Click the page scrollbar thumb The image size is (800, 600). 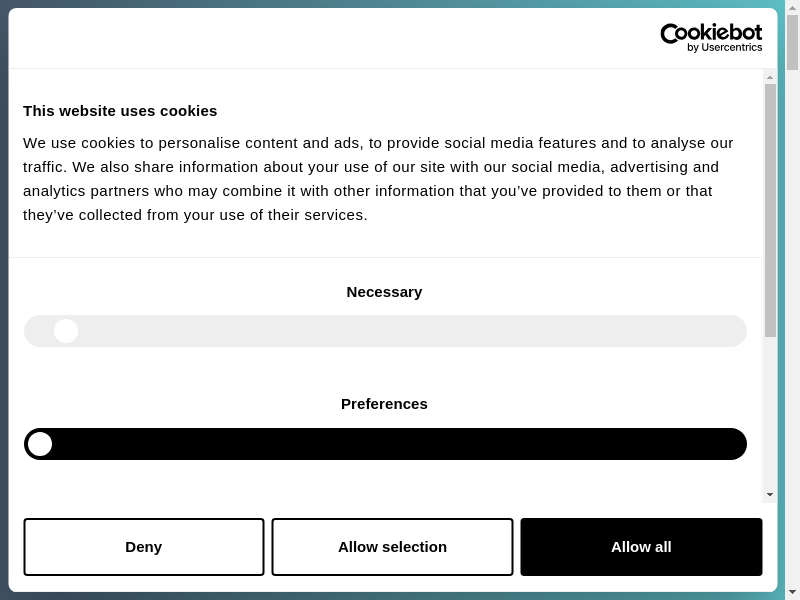[x=792, y=42]
